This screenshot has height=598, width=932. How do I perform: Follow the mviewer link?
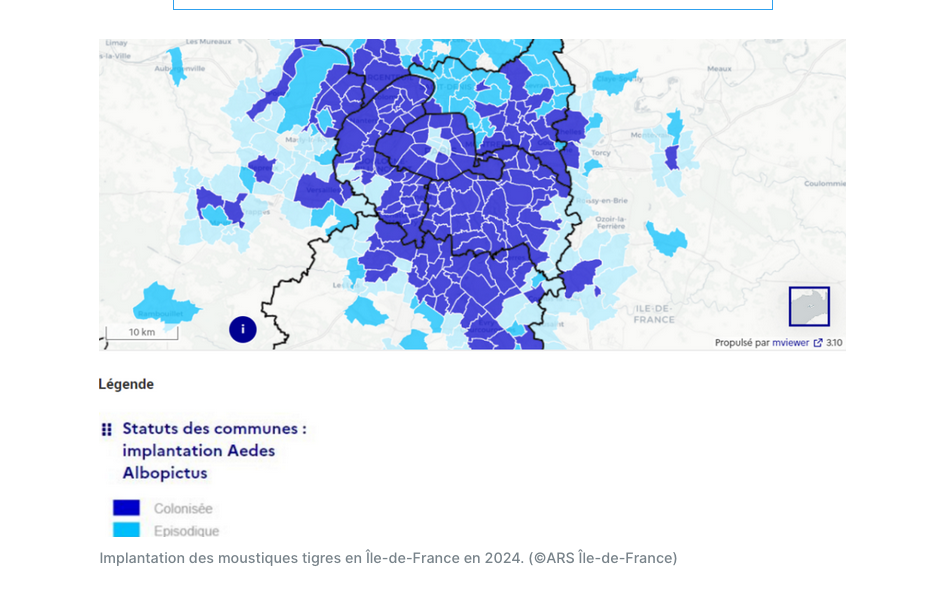(x=790, y=343)
